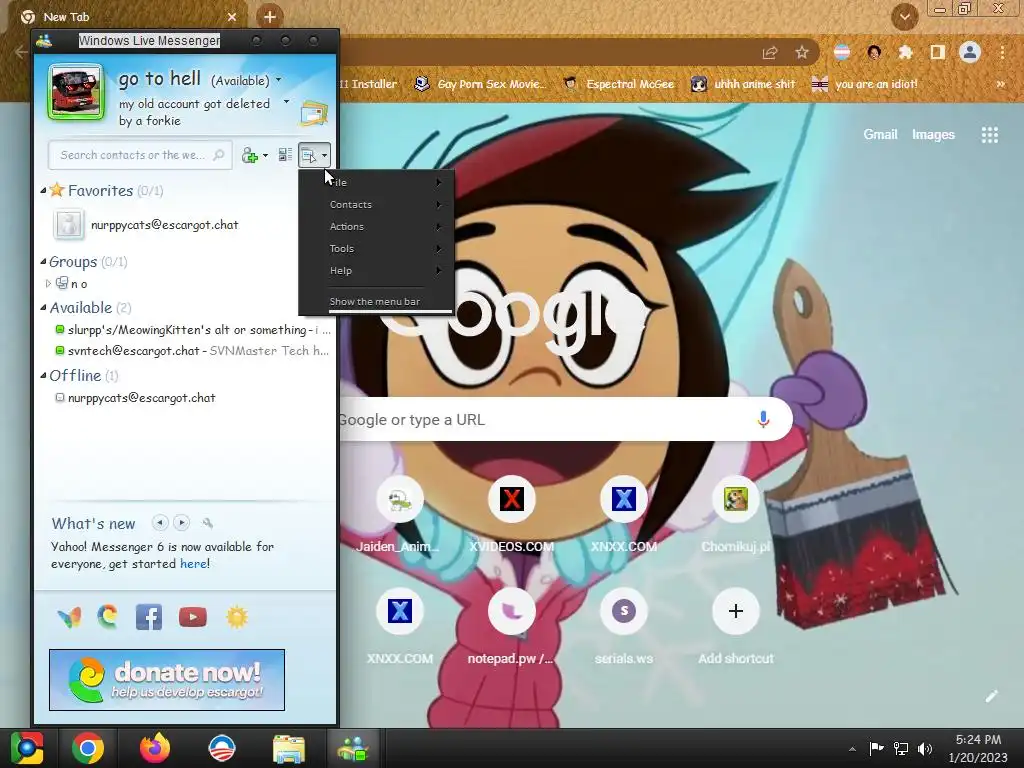Open the status dropdown next to (Available)
Image resolution: width=1024 pixels, height=768 pixels.
[x=279, y=80]
